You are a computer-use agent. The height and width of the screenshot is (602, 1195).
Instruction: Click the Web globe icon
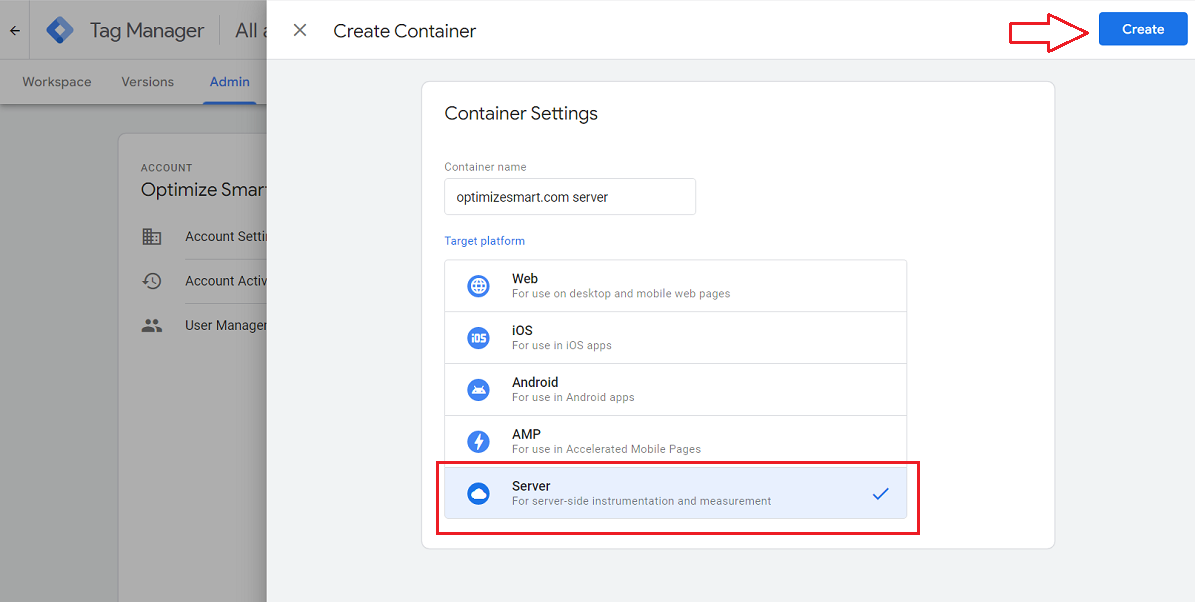[x=479, y=286]
